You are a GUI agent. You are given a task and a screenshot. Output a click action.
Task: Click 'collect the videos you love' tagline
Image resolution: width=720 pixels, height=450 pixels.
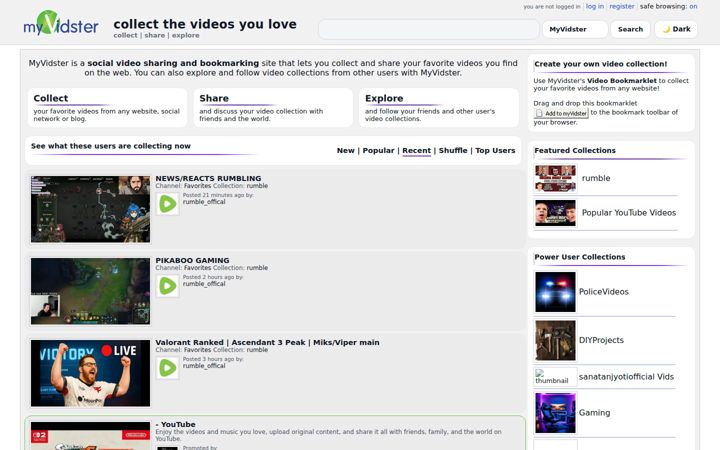pyautogui.click(x=205, y=24)
